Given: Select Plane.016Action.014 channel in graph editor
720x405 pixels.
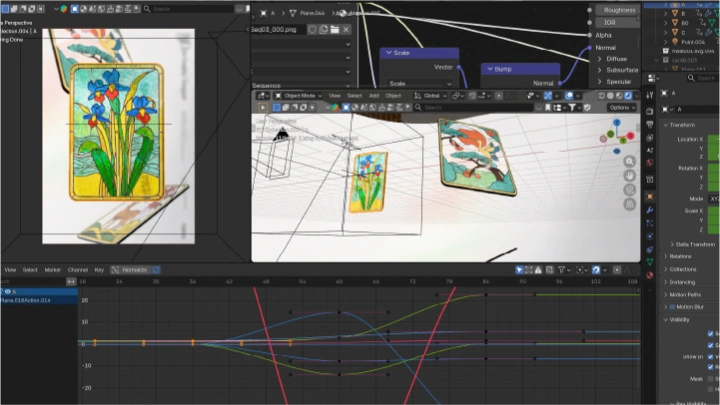Looking at the screenshot, I should click(25, 300).
